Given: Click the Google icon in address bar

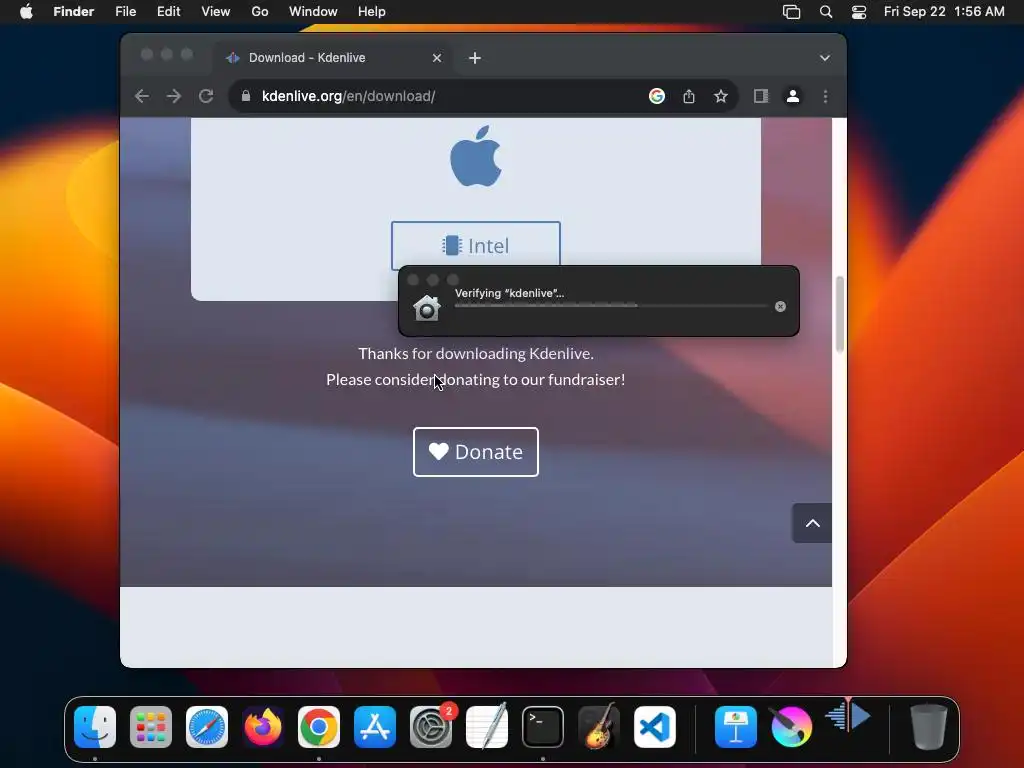Looking at the screenshot, I should click(x=657, y=96).
